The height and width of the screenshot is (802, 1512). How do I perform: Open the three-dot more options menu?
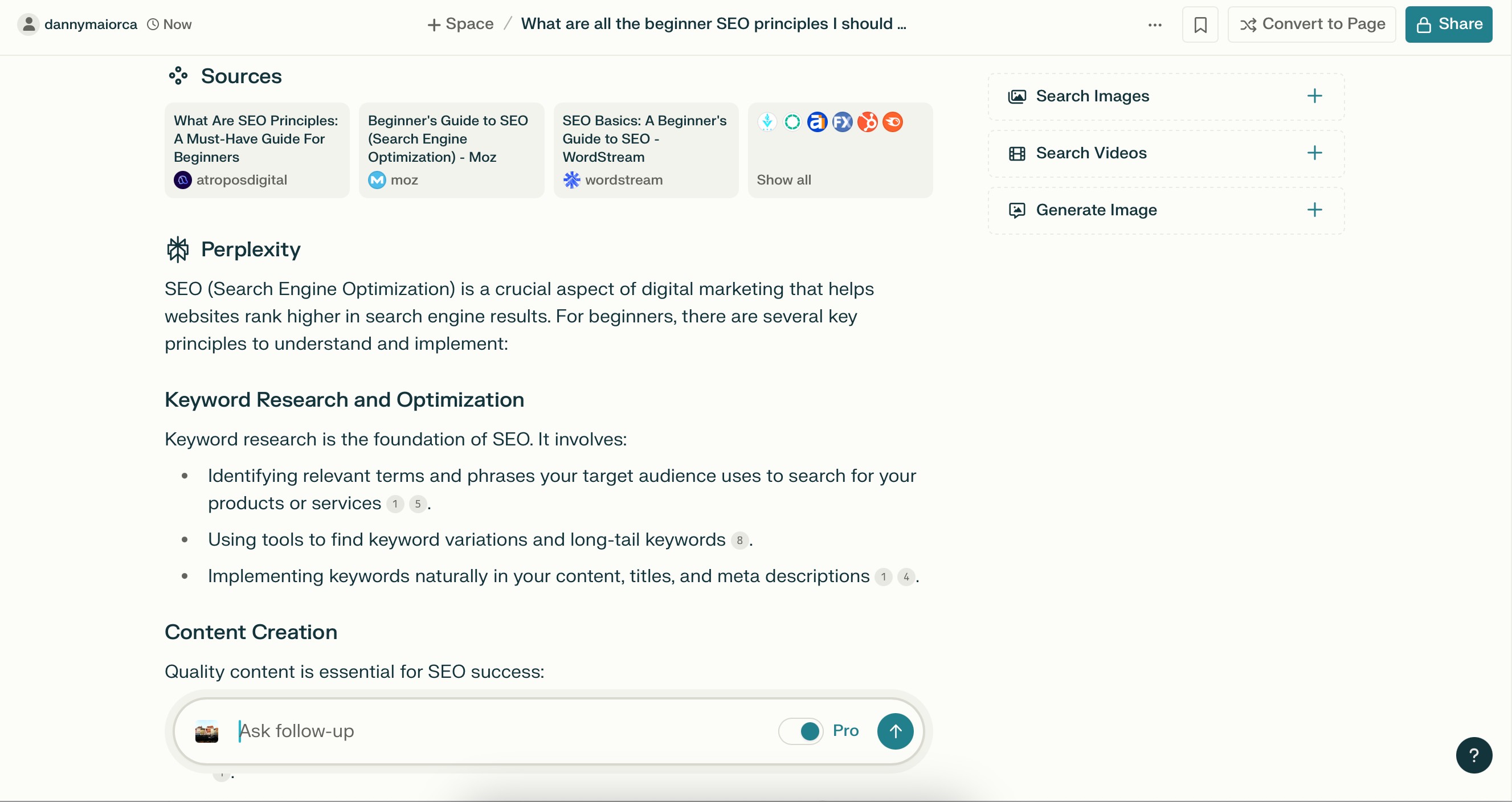[x=1155, y=24]
